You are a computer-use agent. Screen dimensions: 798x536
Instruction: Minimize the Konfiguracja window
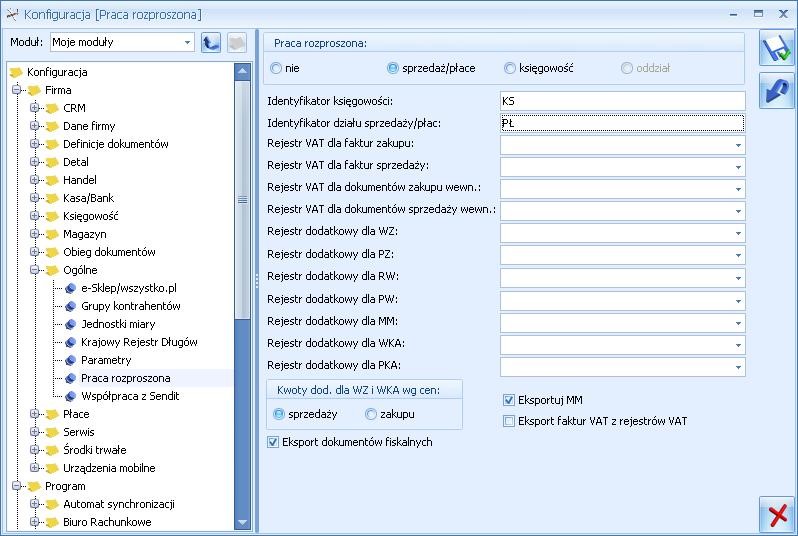click(733, 15)
